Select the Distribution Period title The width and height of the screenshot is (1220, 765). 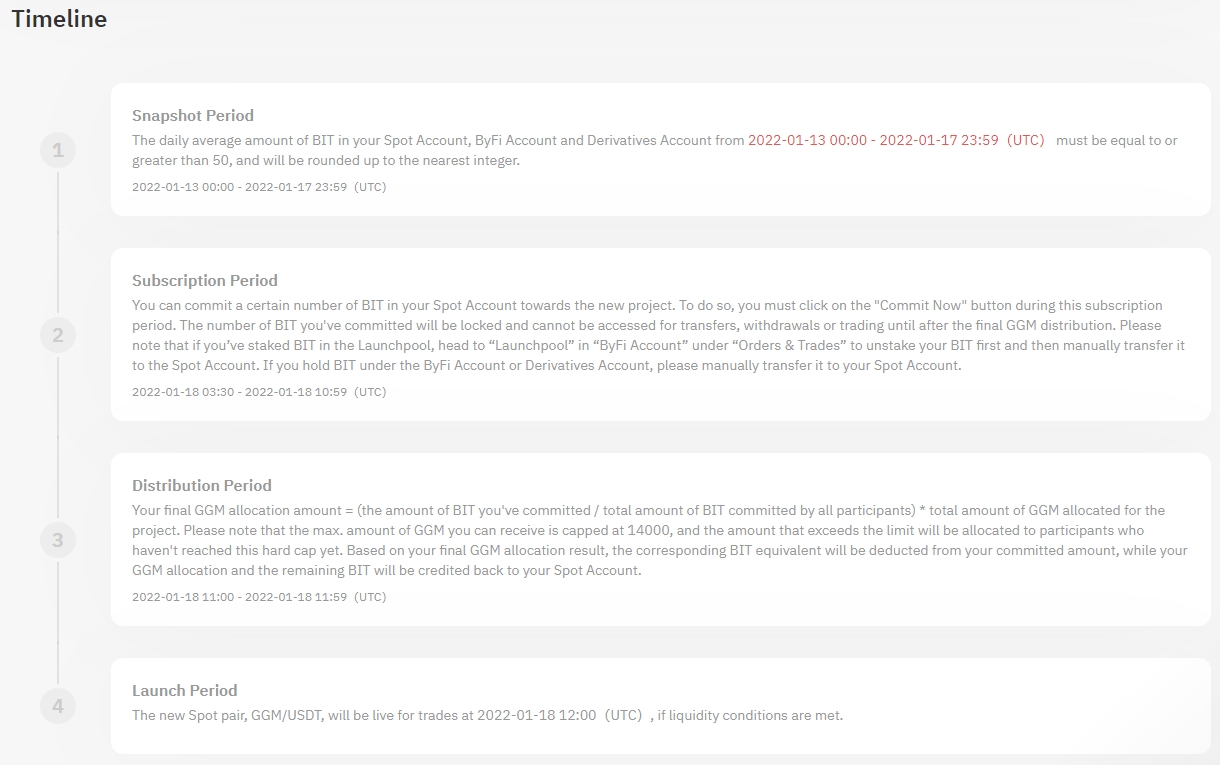(202, 485)
